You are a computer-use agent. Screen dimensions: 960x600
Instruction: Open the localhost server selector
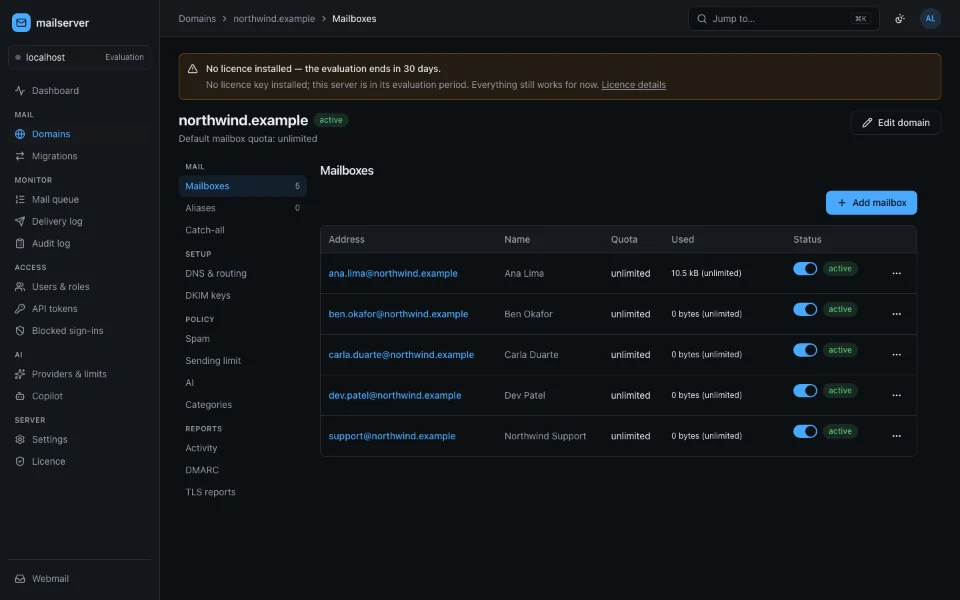(x=80, y=57)
